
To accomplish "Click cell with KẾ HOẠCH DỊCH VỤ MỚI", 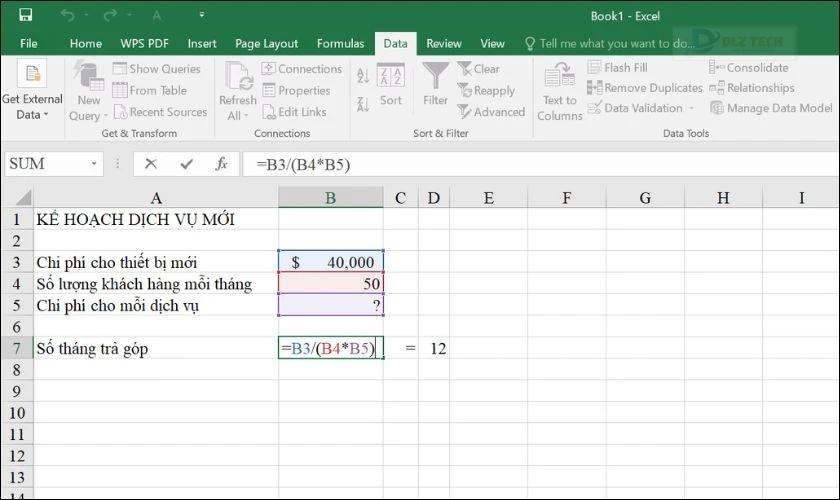I will pos(156,219).
